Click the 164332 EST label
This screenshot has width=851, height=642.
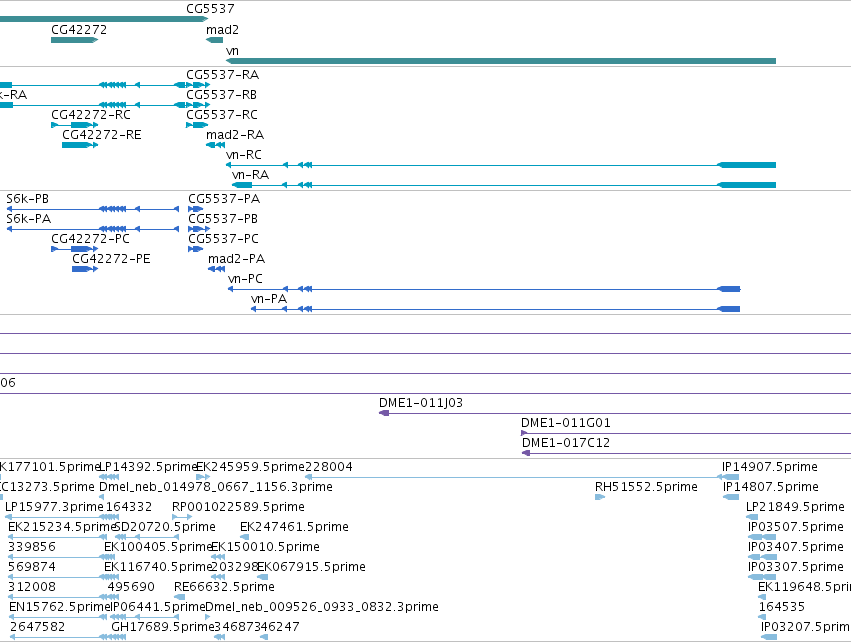coord(129,507)
